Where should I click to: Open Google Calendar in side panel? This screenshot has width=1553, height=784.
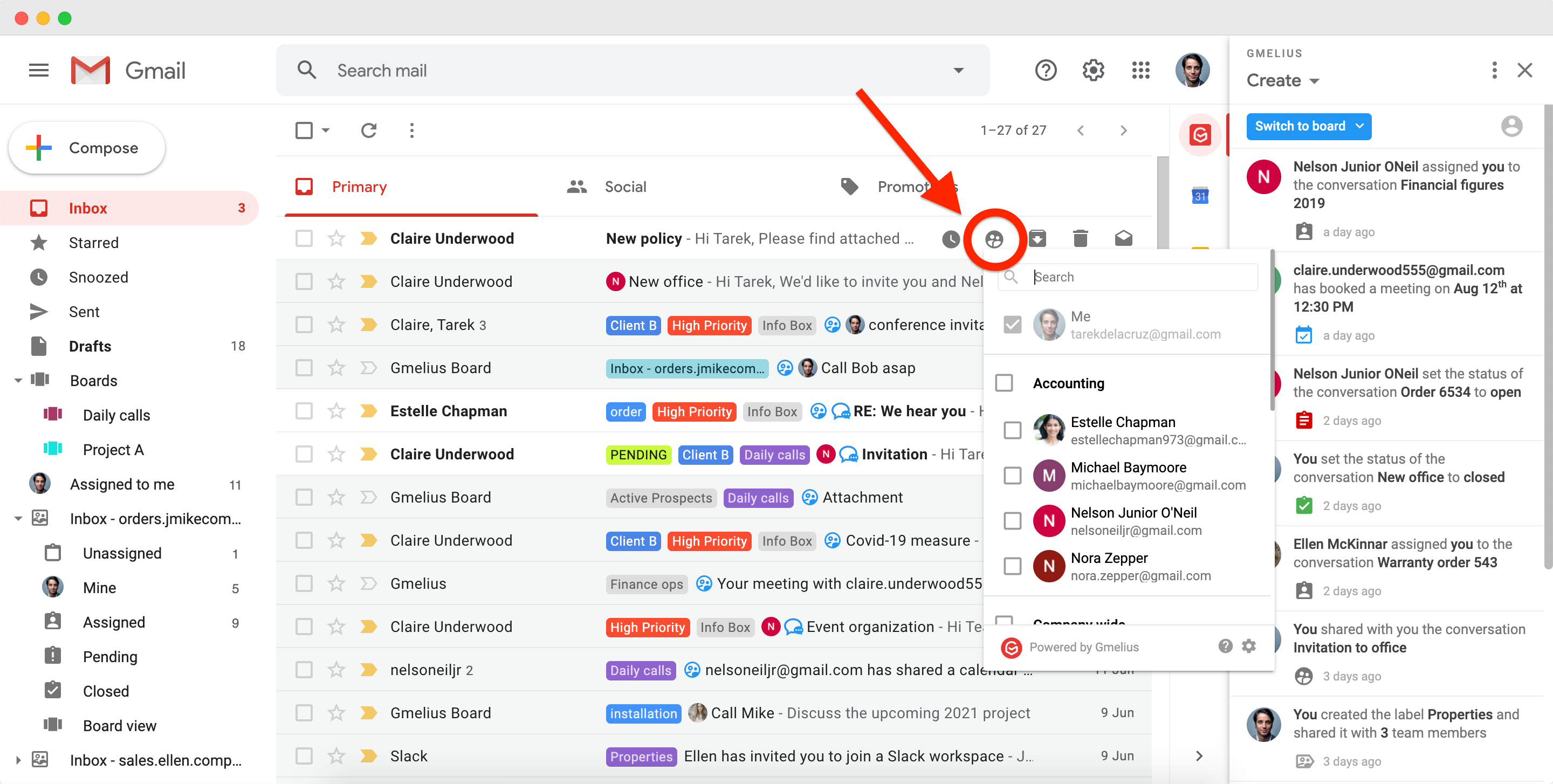tap(1200, 195)
